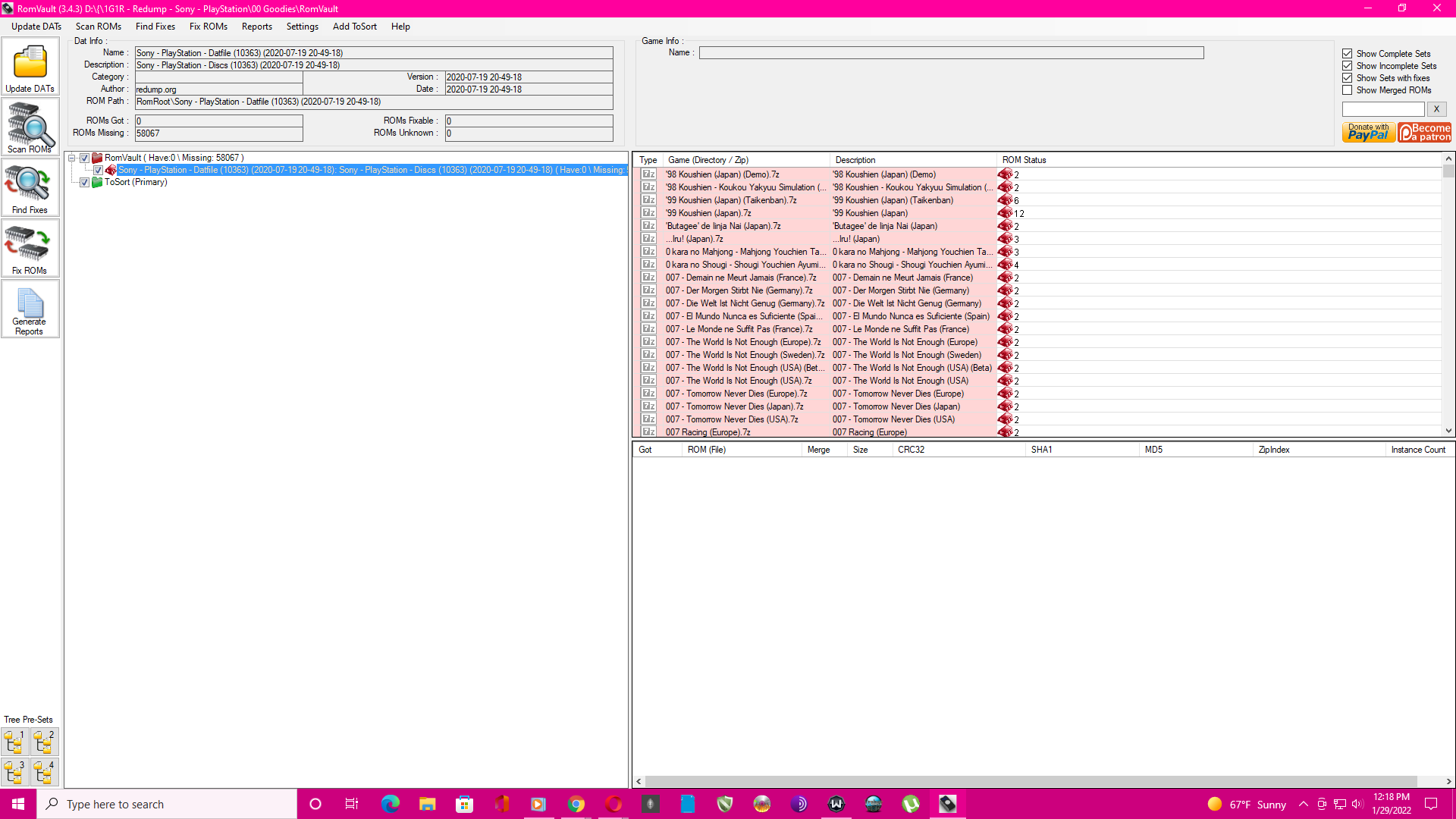Click the ROM list scroll right arrow
The height and width of the screenshot is (819, 1456).
[x=1448, y=781]
